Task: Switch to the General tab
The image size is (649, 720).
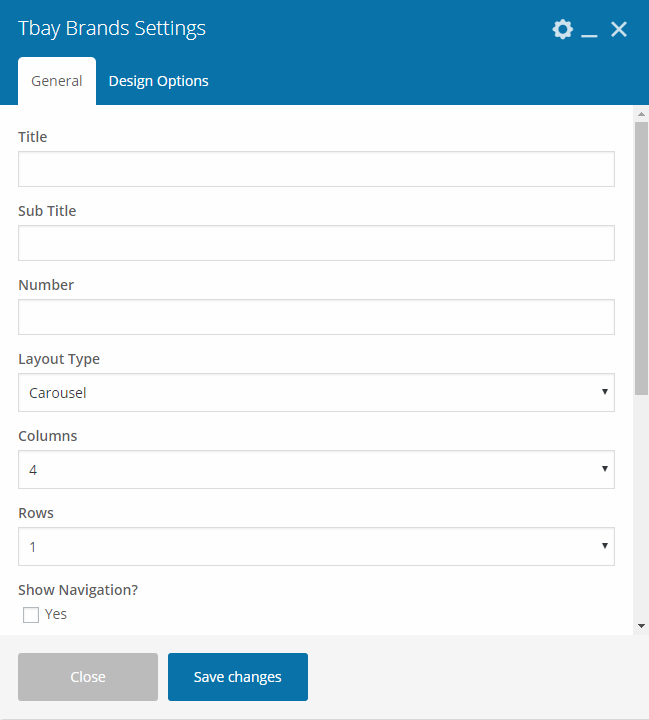Action: 57,81
